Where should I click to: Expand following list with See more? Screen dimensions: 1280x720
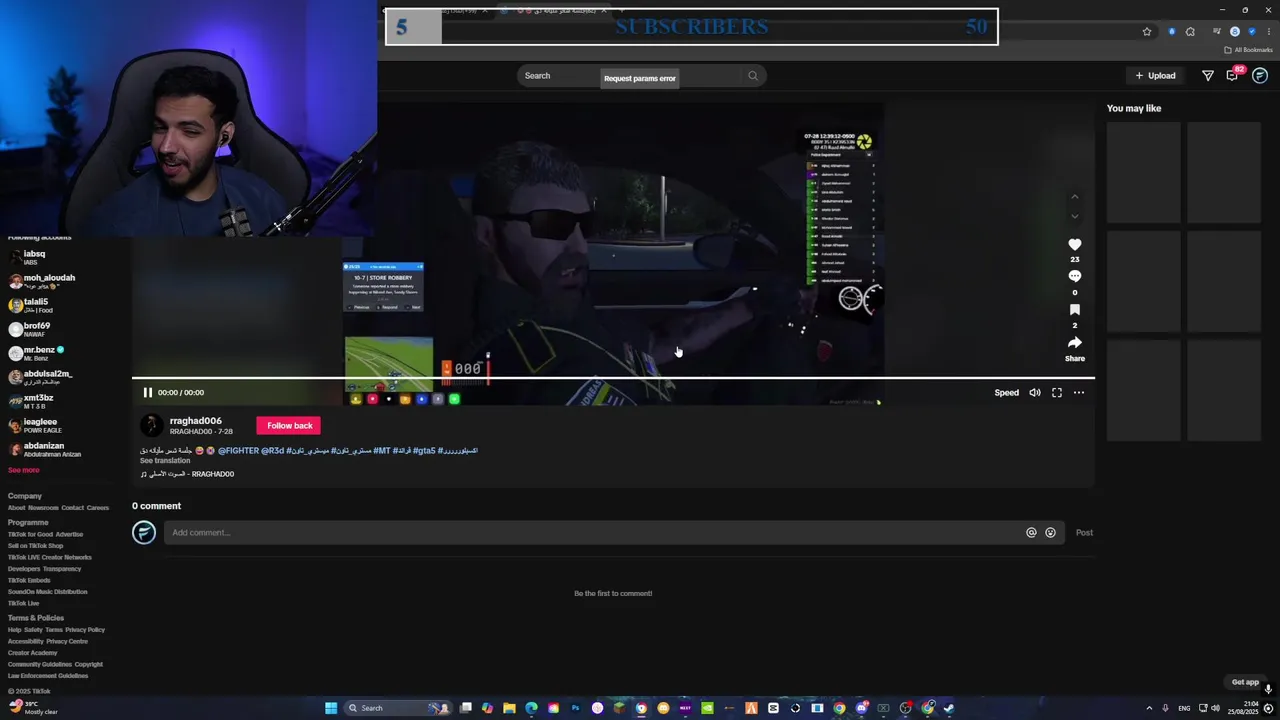(x=24, y=470)
